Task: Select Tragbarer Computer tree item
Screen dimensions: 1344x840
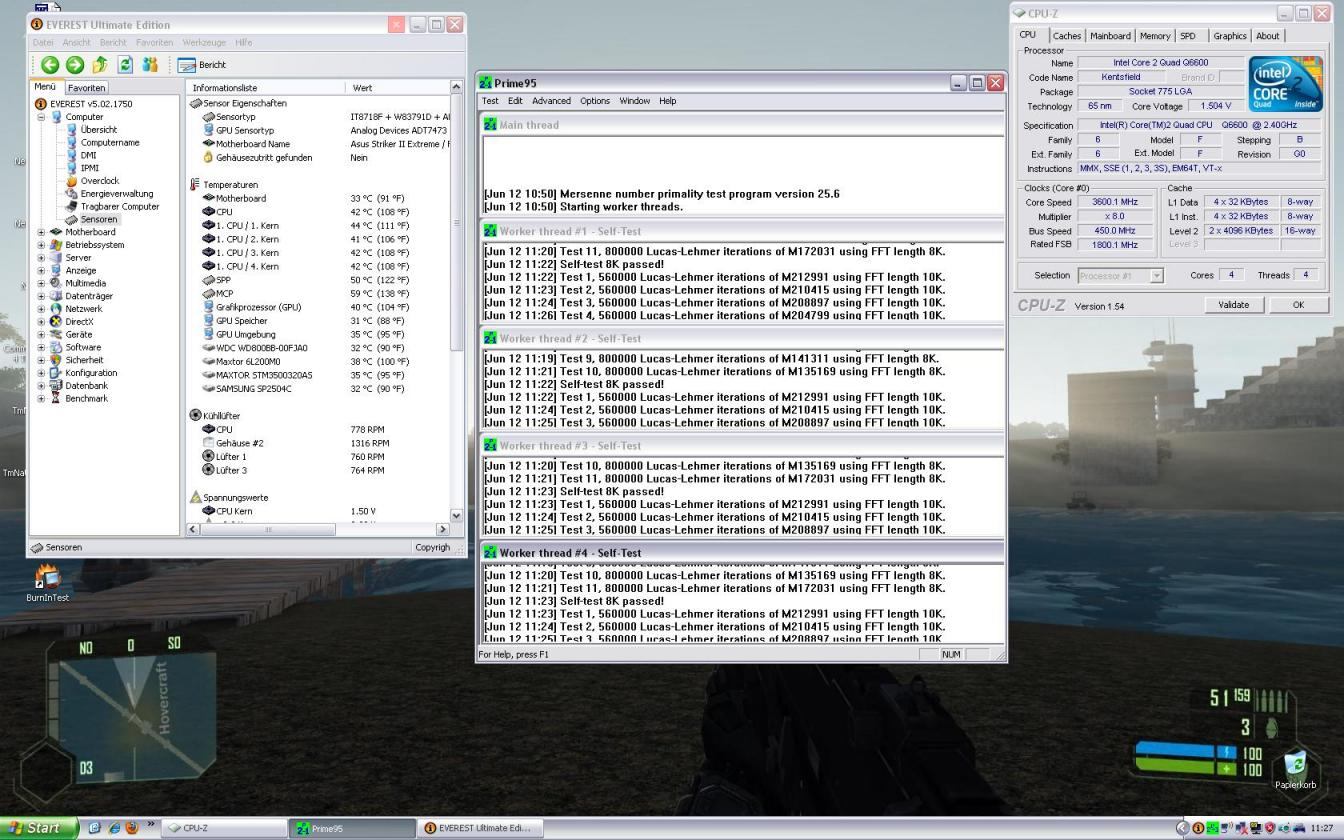Action: (120, 207)
